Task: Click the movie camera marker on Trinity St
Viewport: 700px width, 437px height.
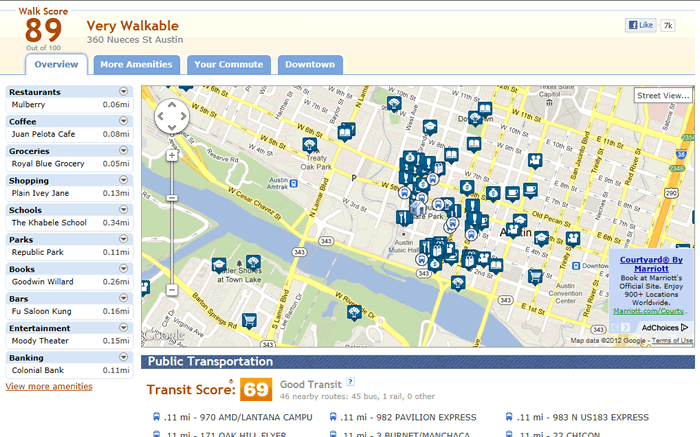Action: pos(572,239)
